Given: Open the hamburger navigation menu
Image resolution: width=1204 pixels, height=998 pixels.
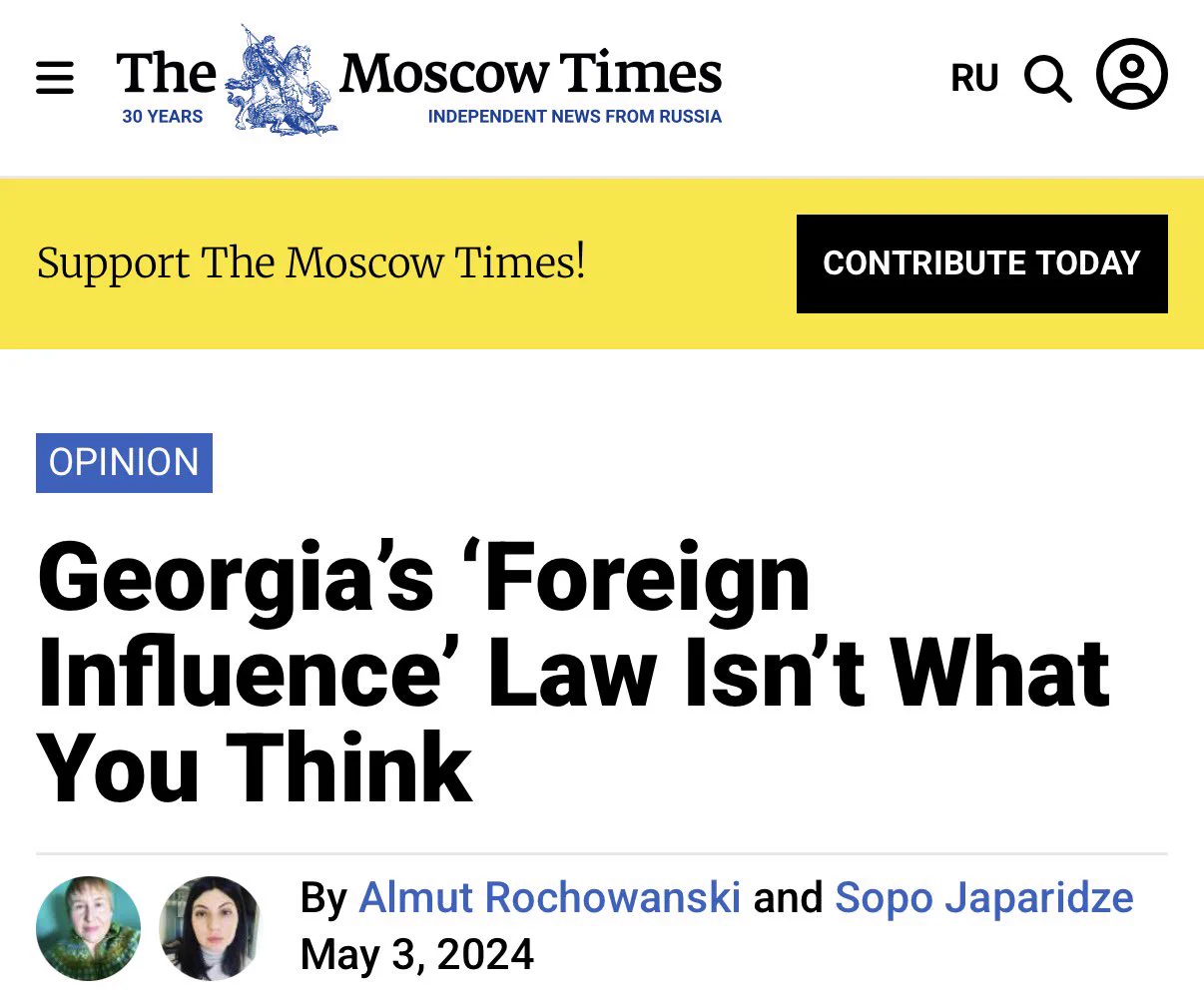Looking at the screenshot, I should point(55,77).
